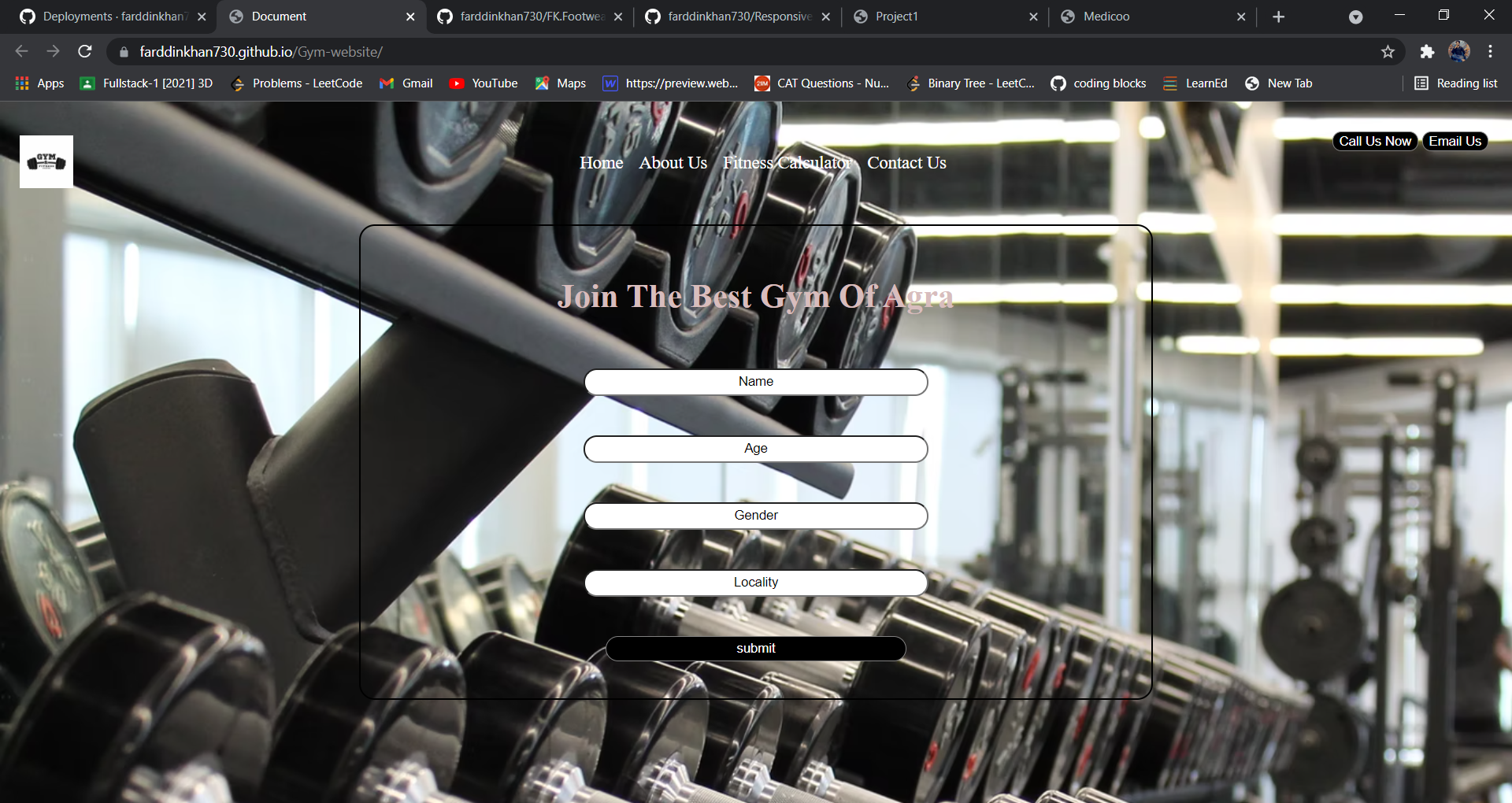Reload the page with the refresh icon

85,52
